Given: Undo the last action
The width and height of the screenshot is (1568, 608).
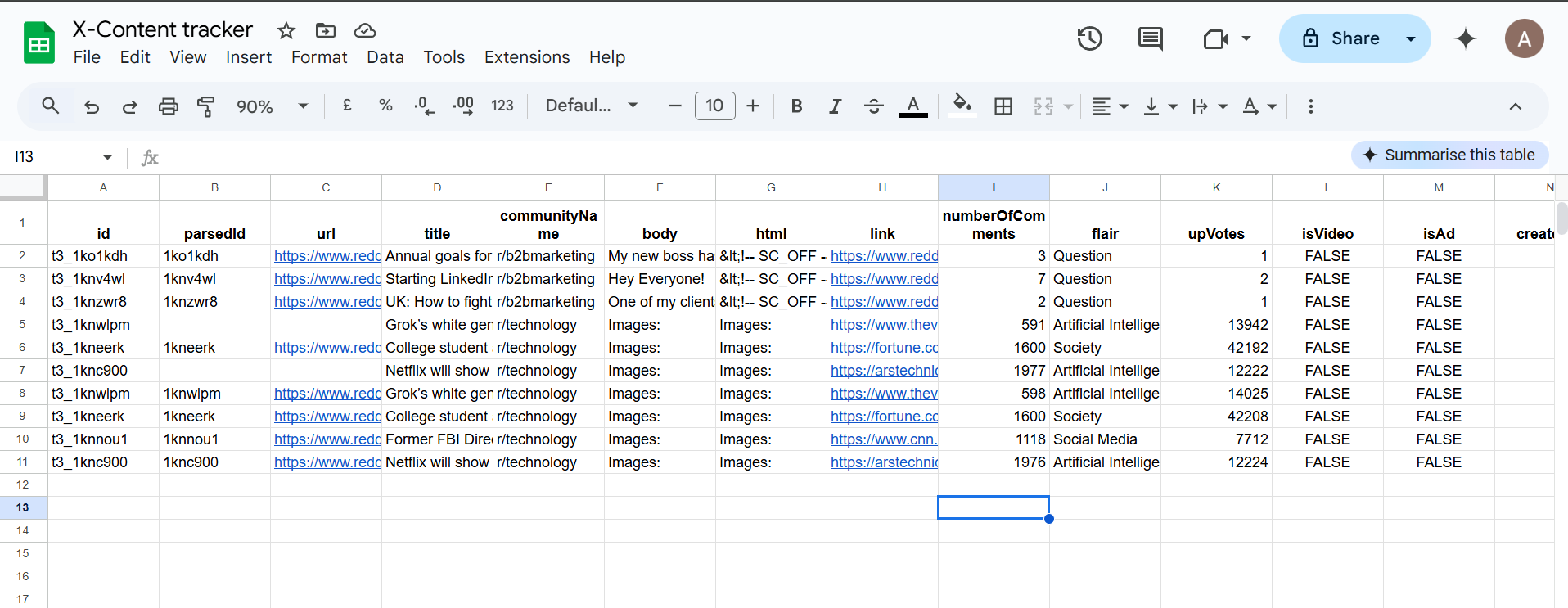Looking at the screenshot, I should pos(92,106).
